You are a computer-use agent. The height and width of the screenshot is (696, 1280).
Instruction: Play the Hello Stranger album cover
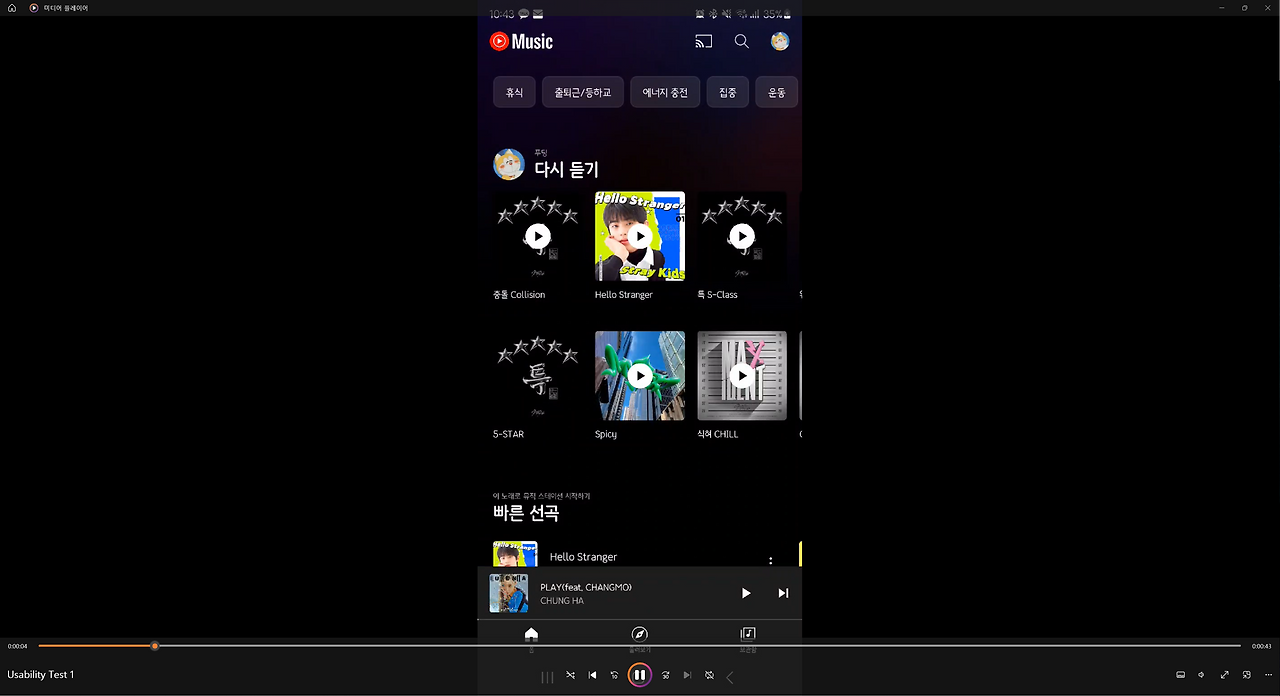coord(640,236)
